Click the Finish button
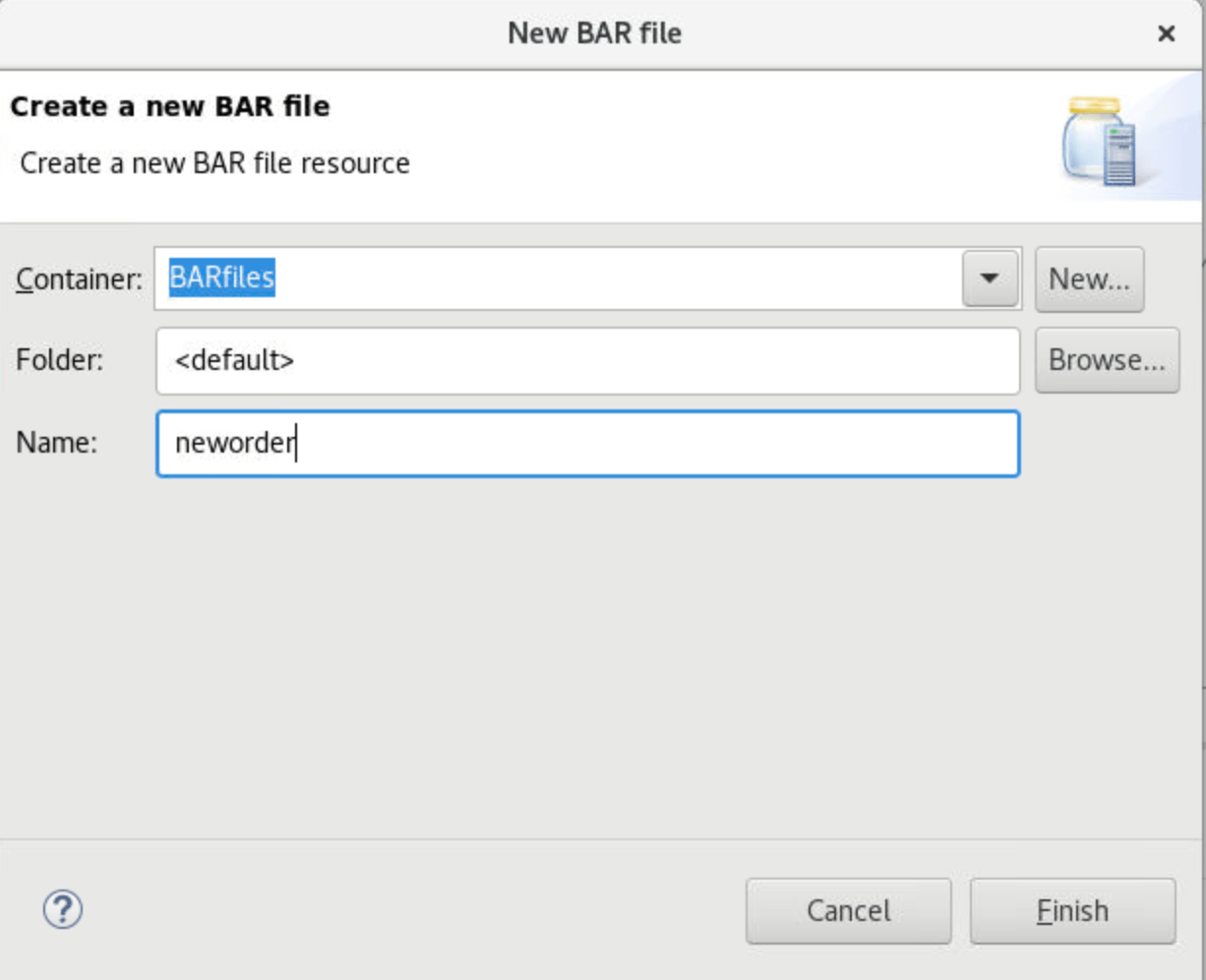The image size is (1206, 980). [x=1071, y=910]
